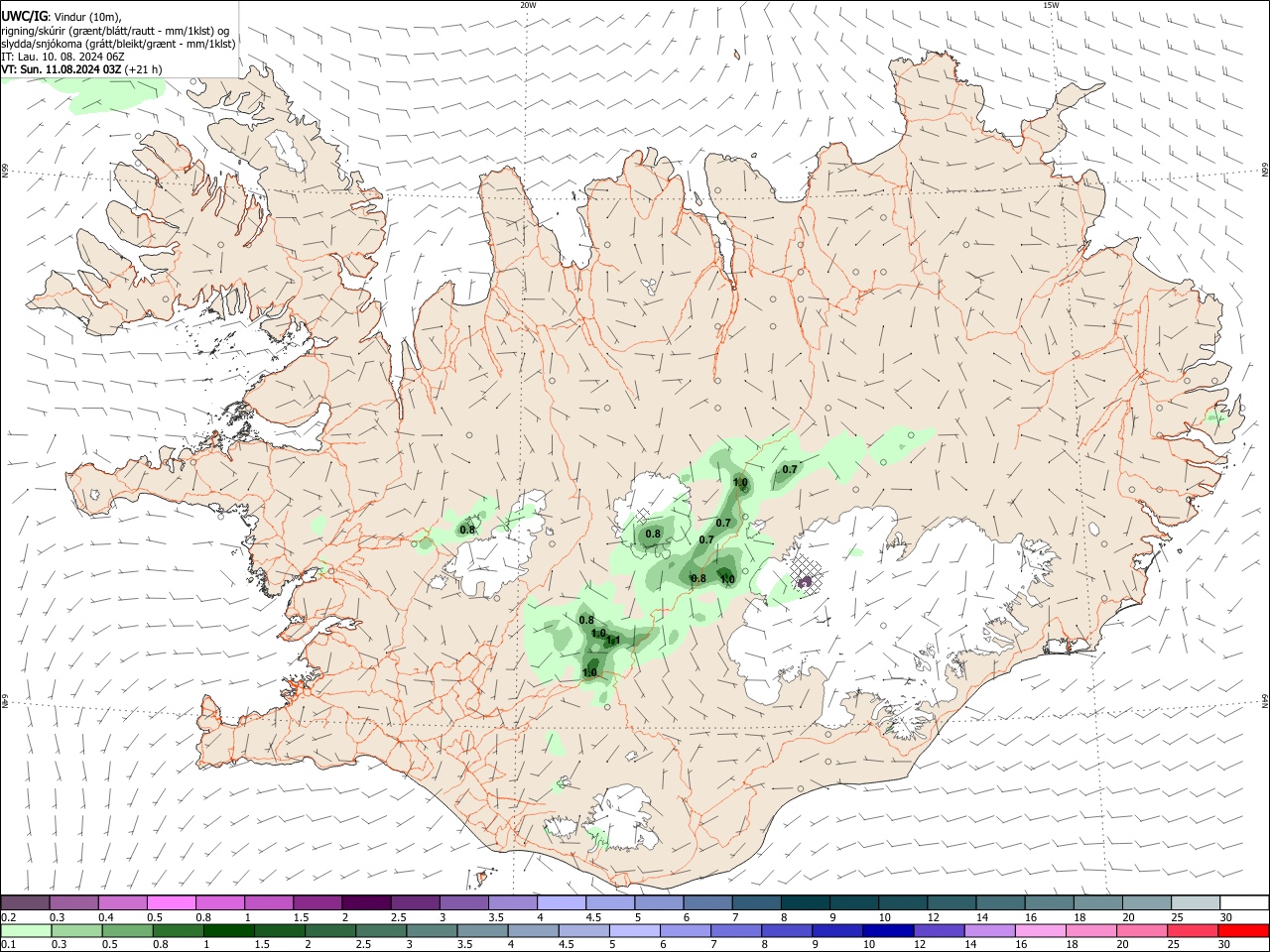Viewport: 1270px width, 952px height.
Task: Click the southernmost 1.0 precipitation label
Action: (589, 672)
